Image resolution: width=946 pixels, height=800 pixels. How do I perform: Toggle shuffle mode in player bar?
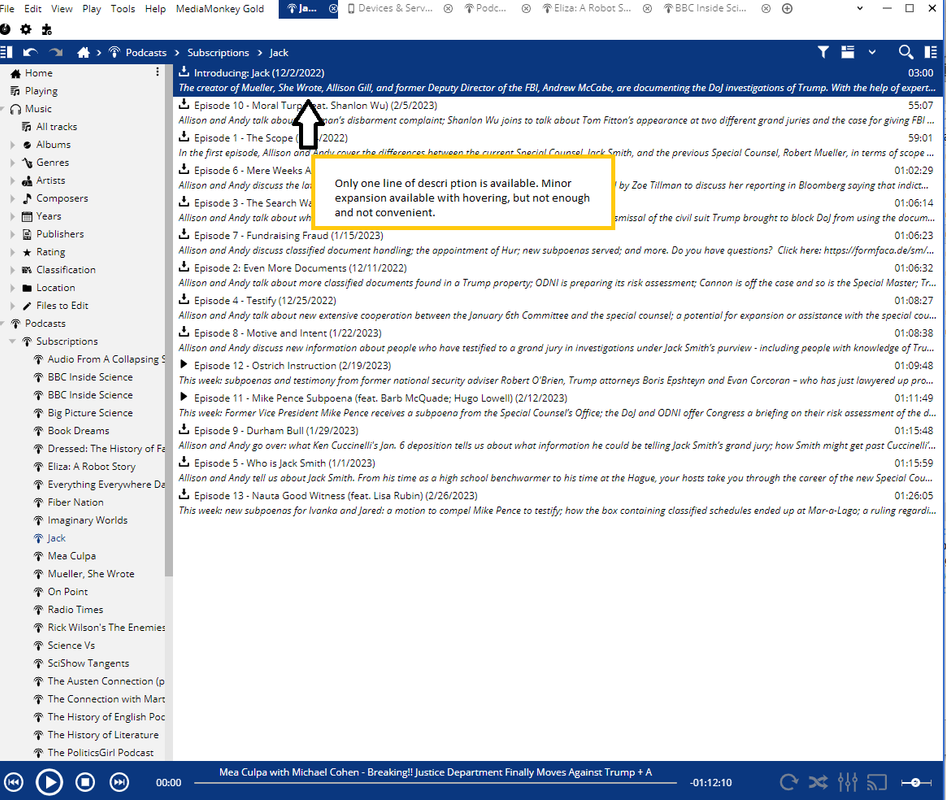tap(818, 783)
